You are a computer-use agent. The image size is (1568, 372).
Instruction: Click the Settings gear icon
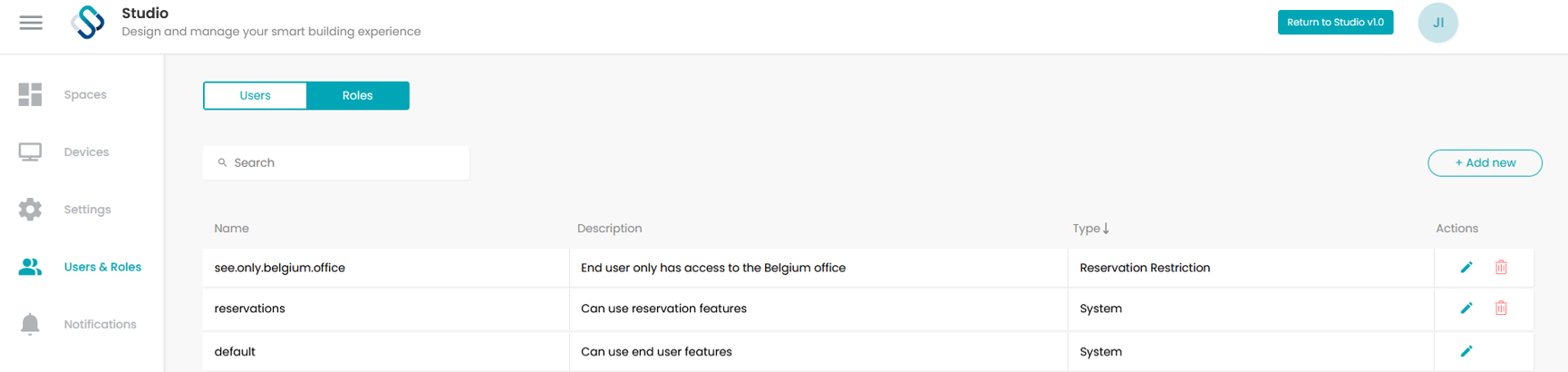30,210
